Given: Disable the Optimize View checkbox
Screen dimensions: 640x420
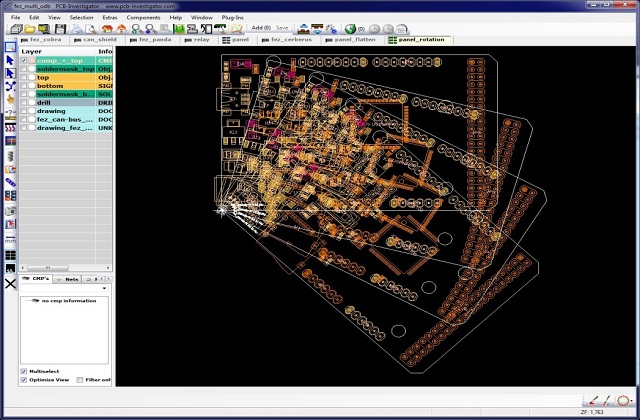Looking at the screenshot, I should click(x=25, y=380).
